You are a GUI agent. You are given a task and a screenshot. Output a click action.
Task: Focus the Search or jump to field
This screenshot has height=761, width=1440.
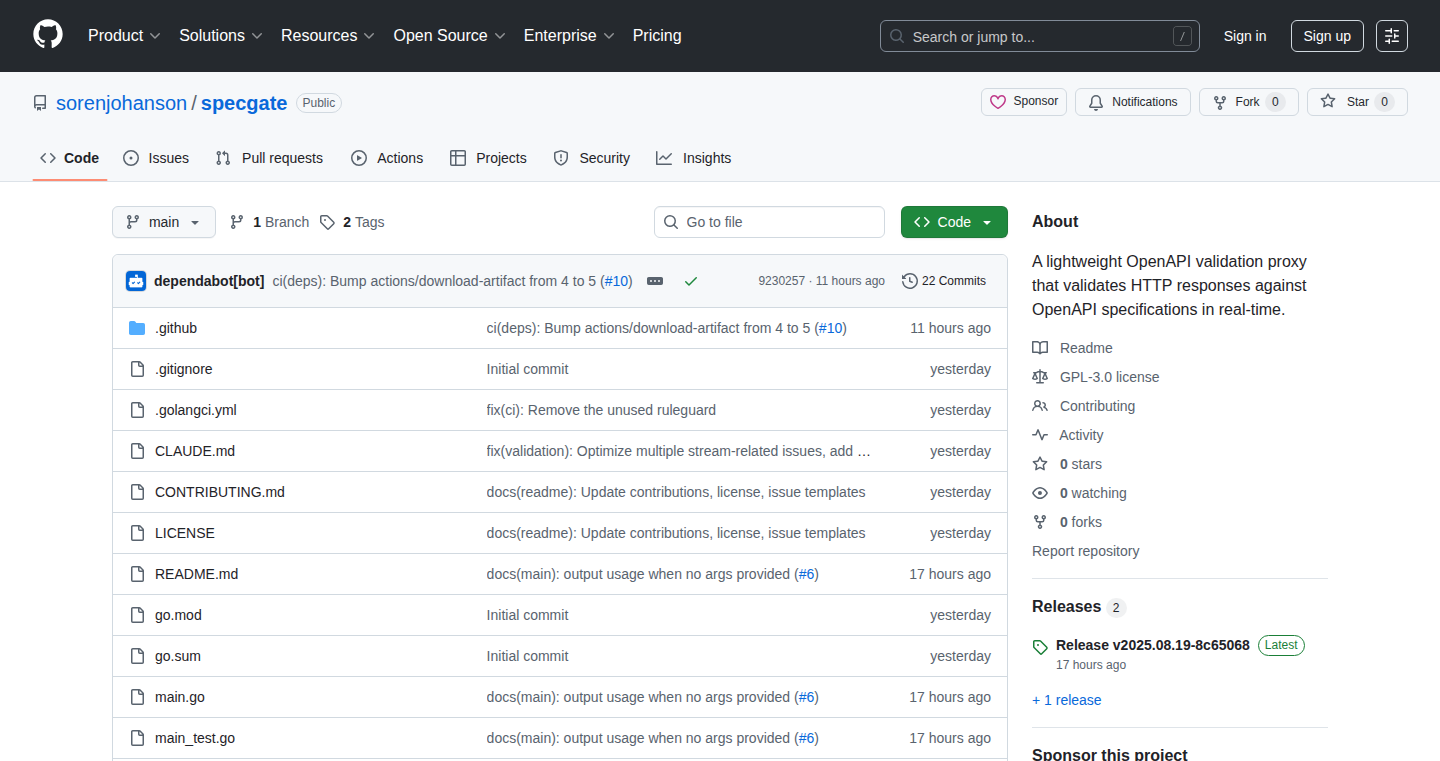point(1040,36)
